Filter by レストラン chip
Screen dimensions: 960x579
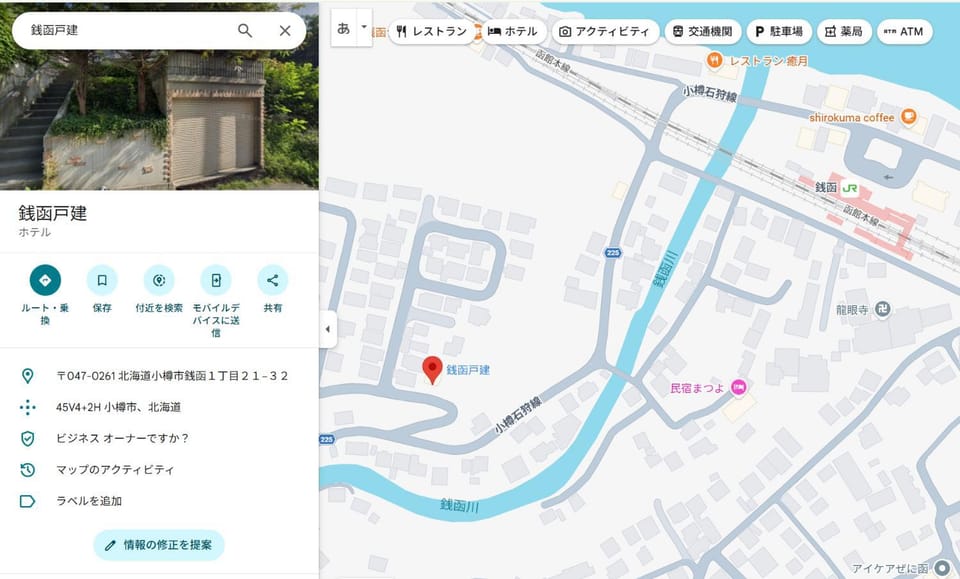432,31
